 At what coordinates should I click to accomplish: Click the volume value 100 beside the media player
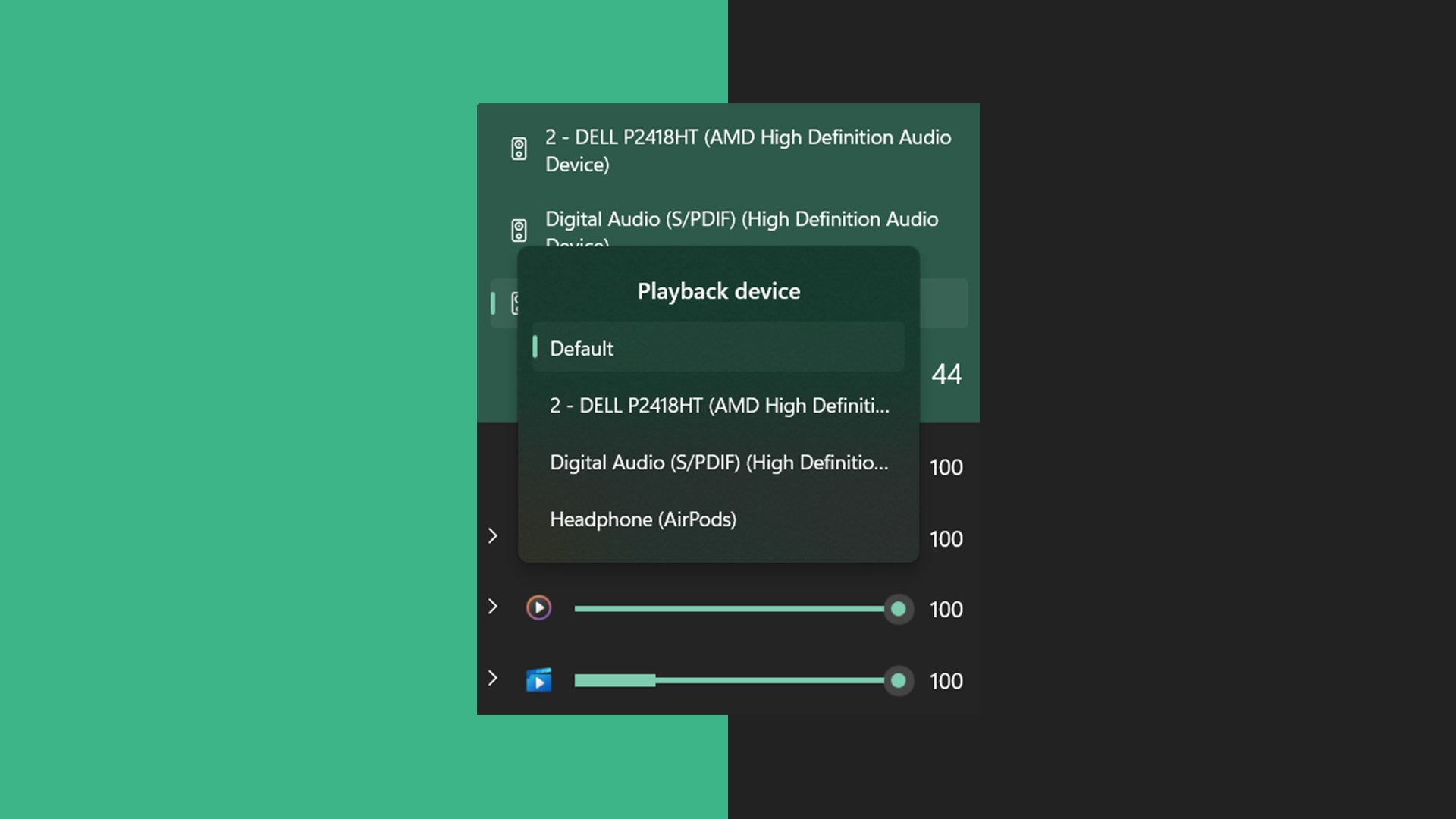[946, 610]
